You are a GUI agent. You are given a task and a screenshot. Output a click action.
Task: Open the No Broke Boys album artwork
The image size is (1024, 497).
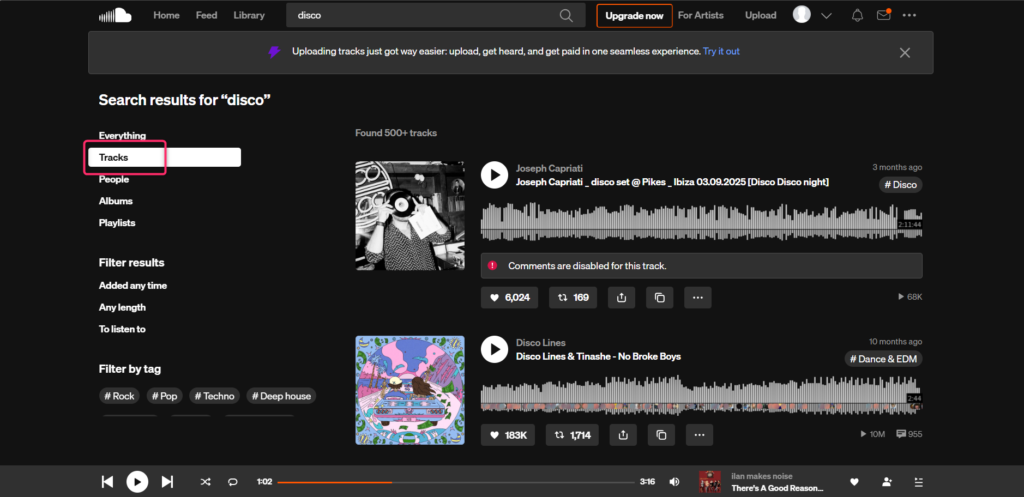pyautogui.click(x=410, y=390)
